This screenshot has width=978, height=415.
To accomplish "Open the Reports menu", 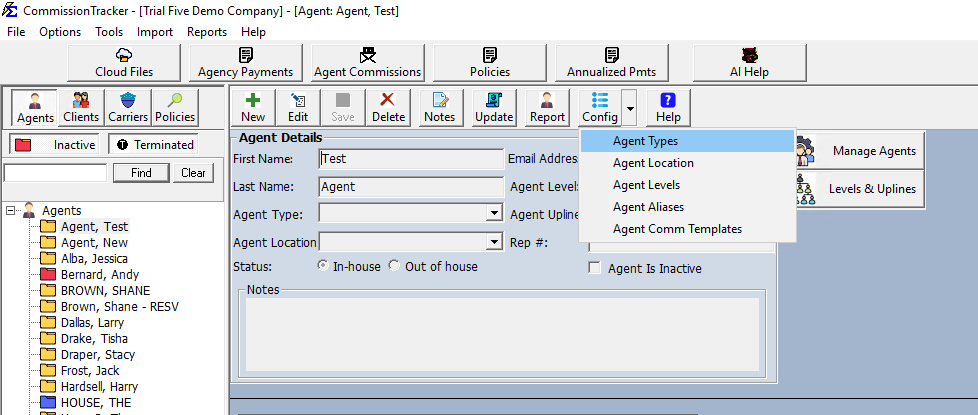I will pos(207,32).
